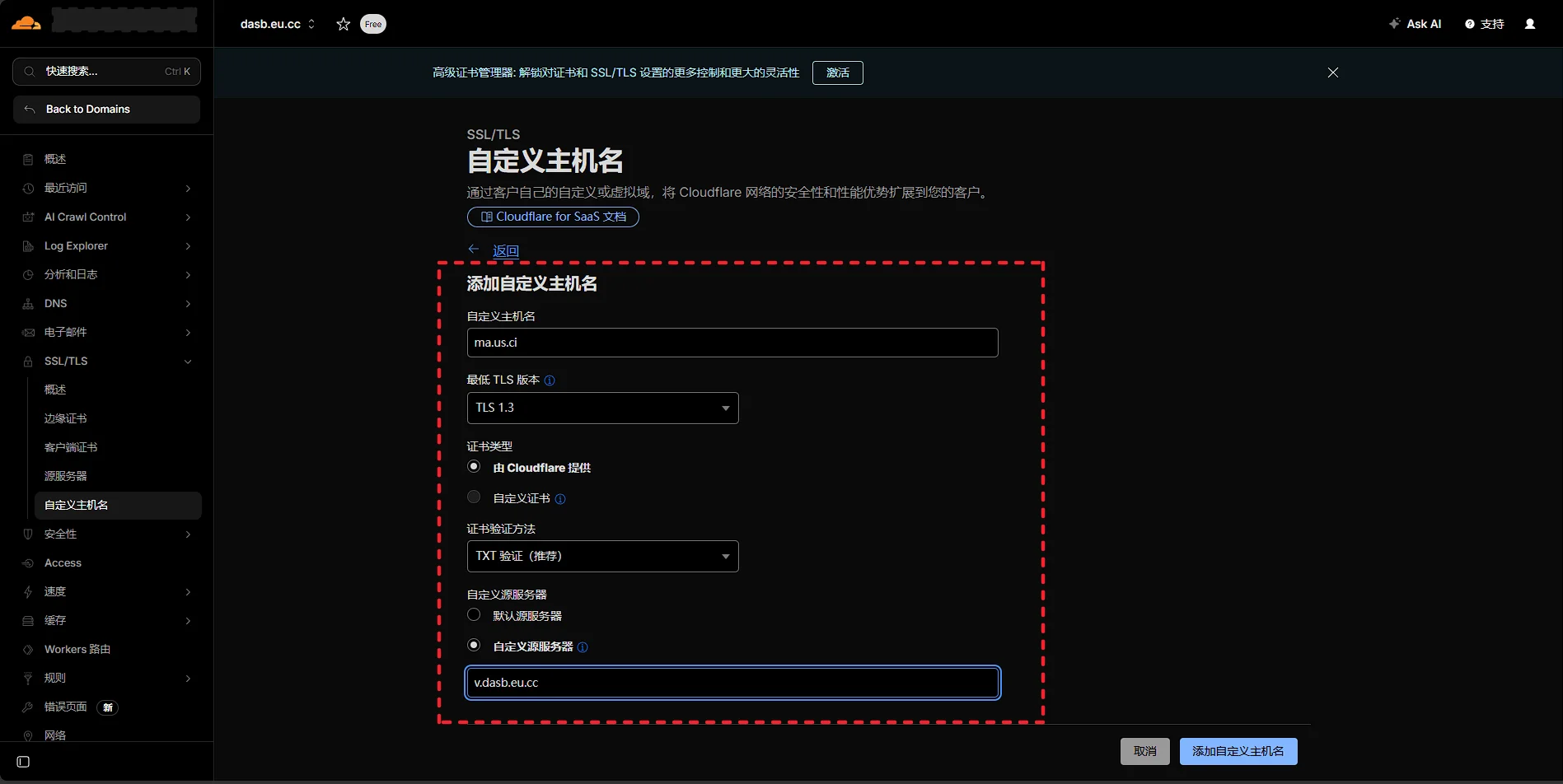Screen dimensions: 1563x784
Task: Show info for 最低 TLS 版本
Action: (550, 380)
